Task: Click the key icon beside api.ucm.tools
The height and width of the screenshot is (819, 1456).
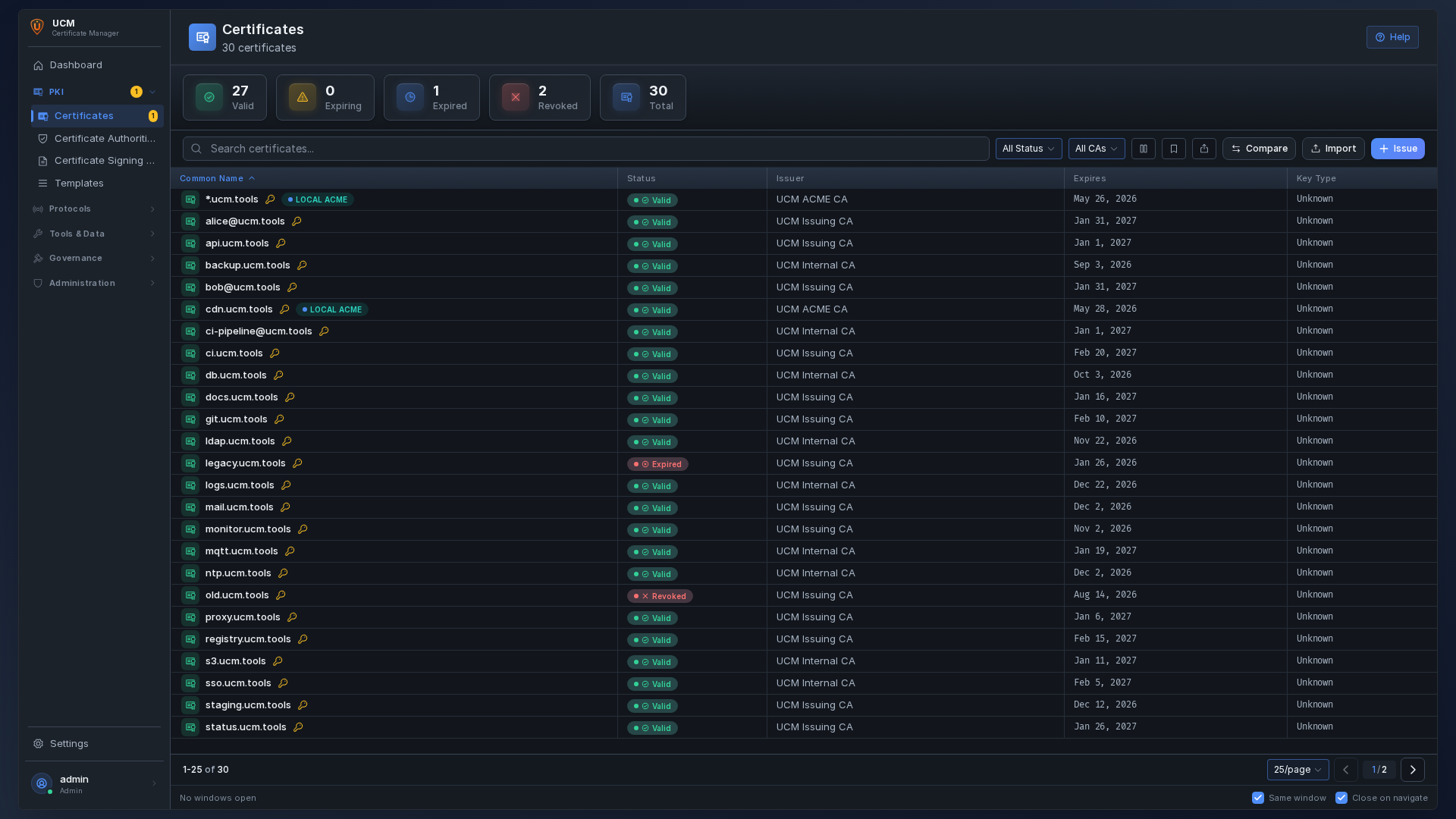Action: click(281, 243)
